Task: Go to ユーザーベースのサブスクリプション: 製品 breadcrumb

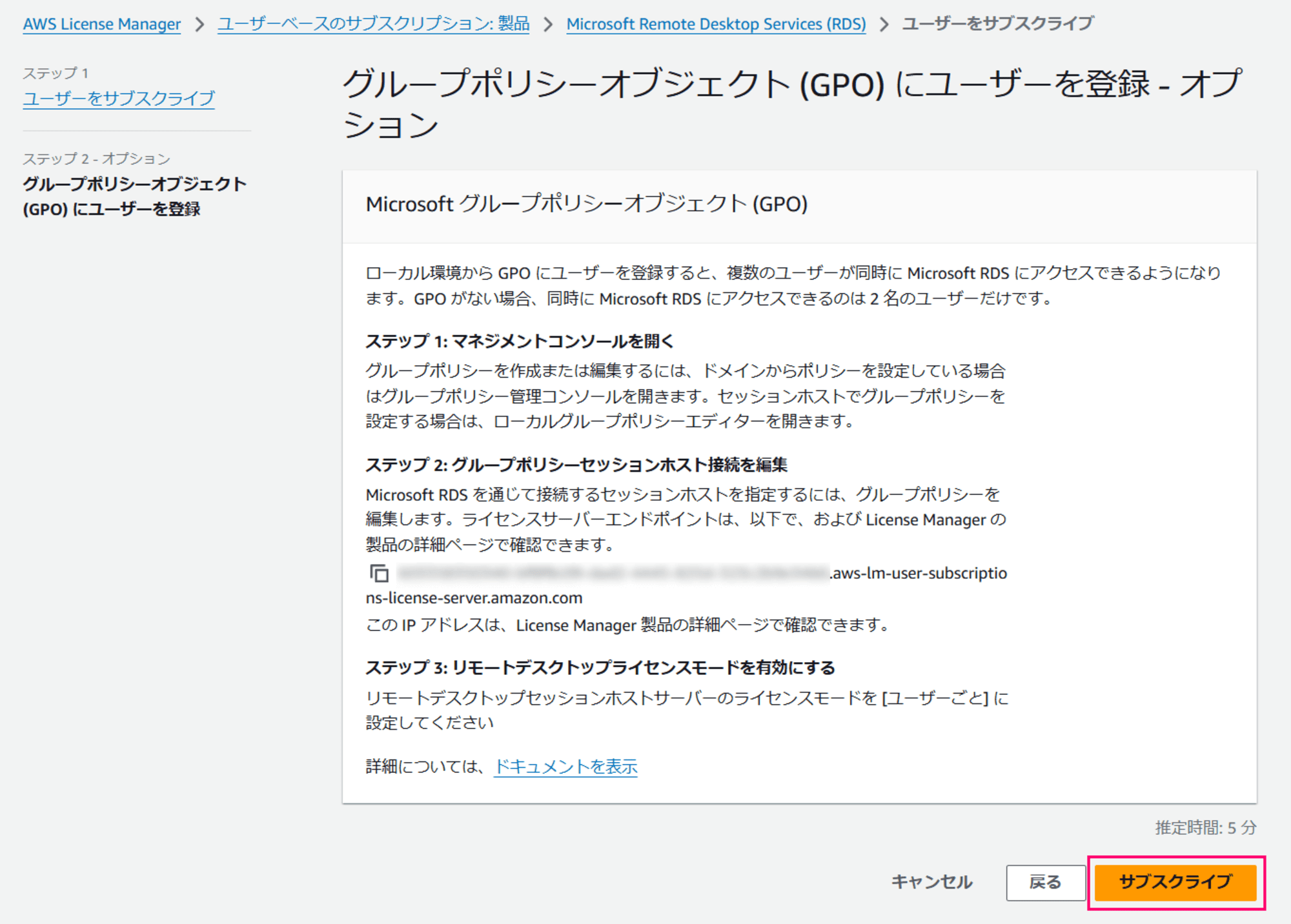Action: tap(374, 25)
